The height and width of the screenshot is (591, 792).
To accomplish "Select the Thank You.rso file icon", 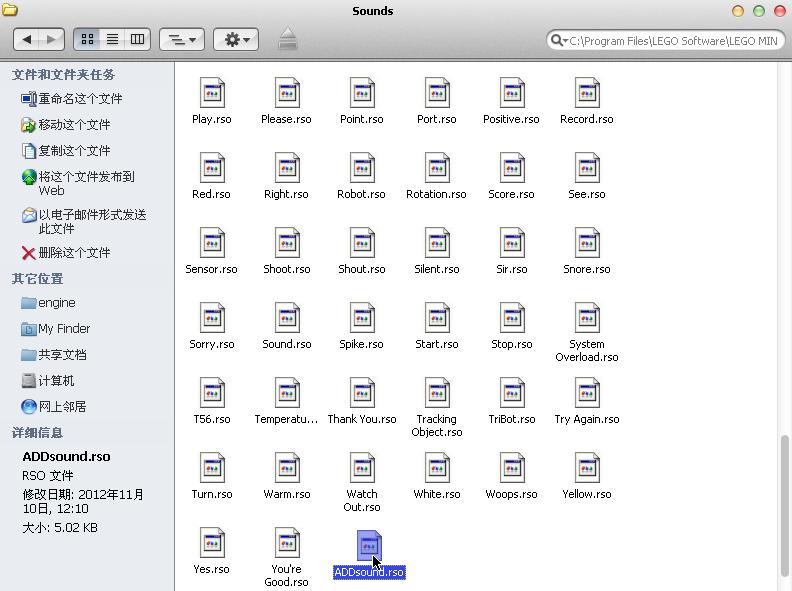I will [362, 393].
